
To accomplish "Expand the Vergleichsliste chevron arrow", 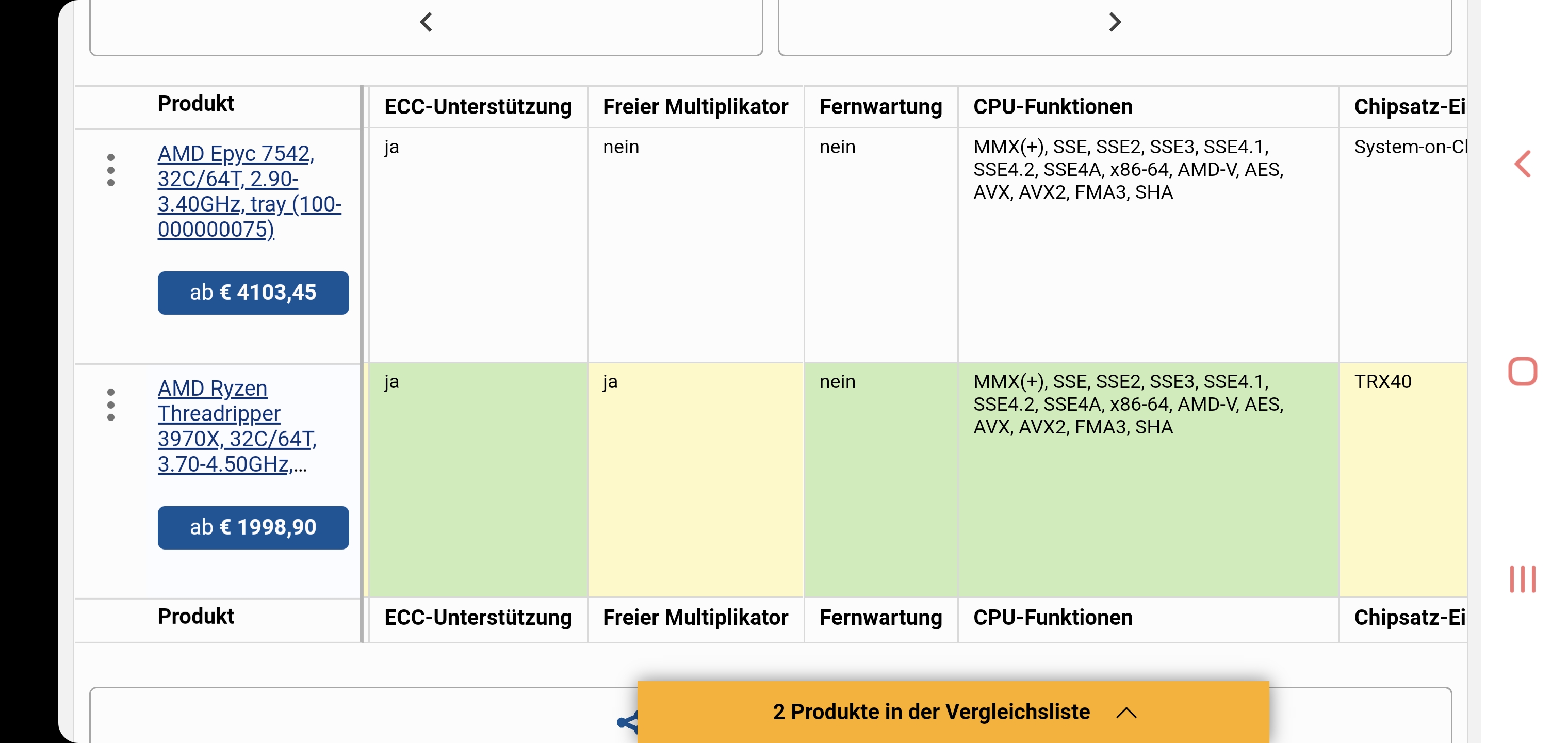I will point(1126,713).
